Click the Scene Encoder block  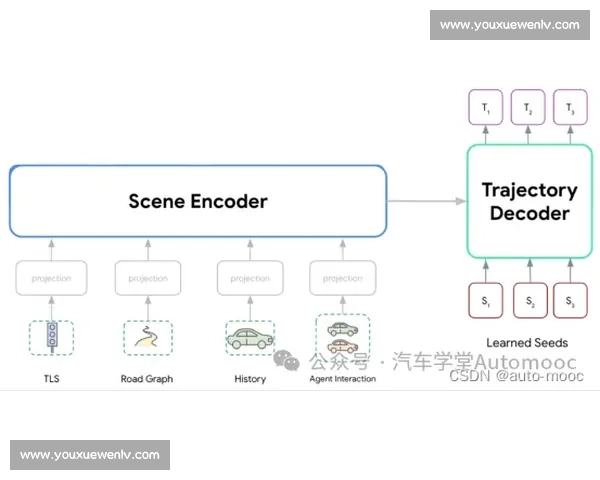tap(198, 201)
